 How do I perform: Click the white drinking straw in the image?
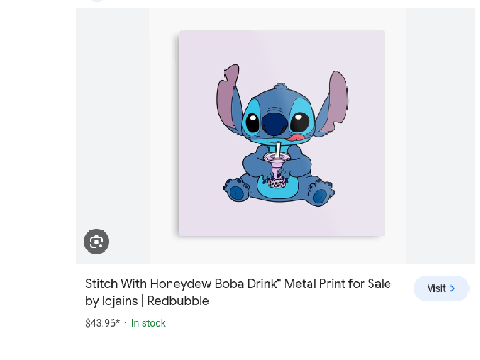pos(278,150)
